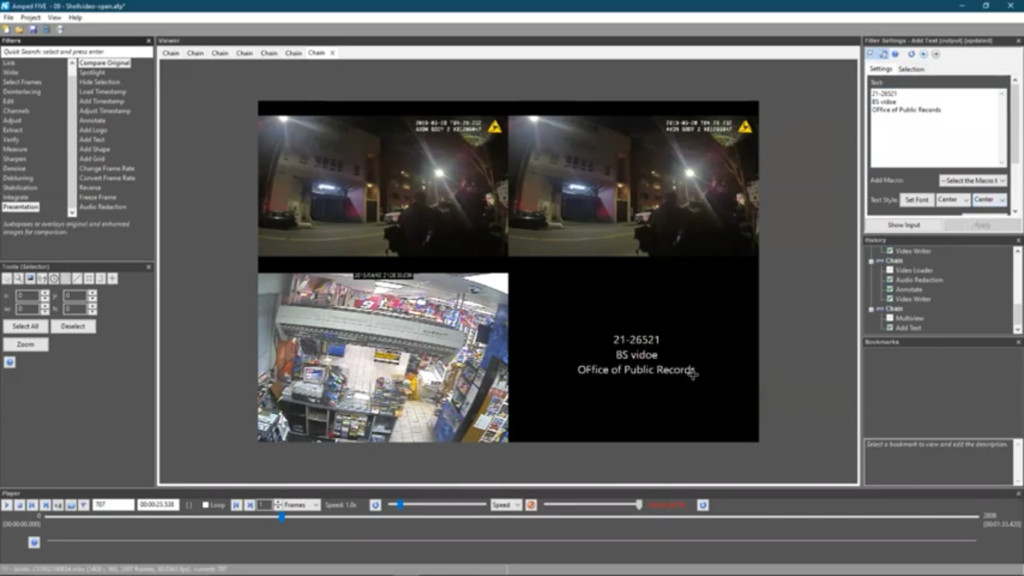Screen dimensions: 1024x576
Task: Open the rightmost Center alignment dropdown
Action: pos(989,200)
